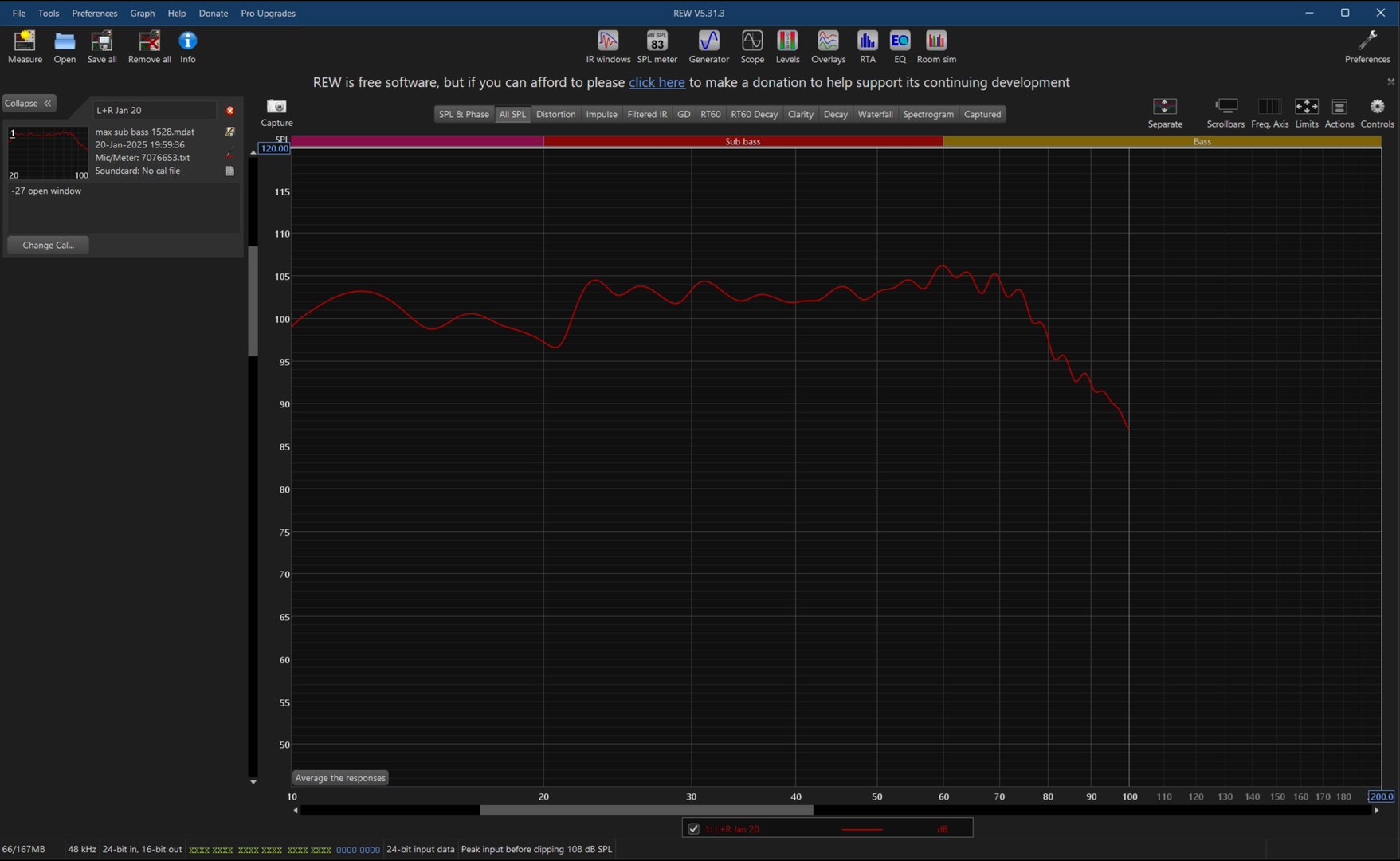
Task: Toggle the L+R Jan 20 trace checkbox
Action: click(693, 829)
